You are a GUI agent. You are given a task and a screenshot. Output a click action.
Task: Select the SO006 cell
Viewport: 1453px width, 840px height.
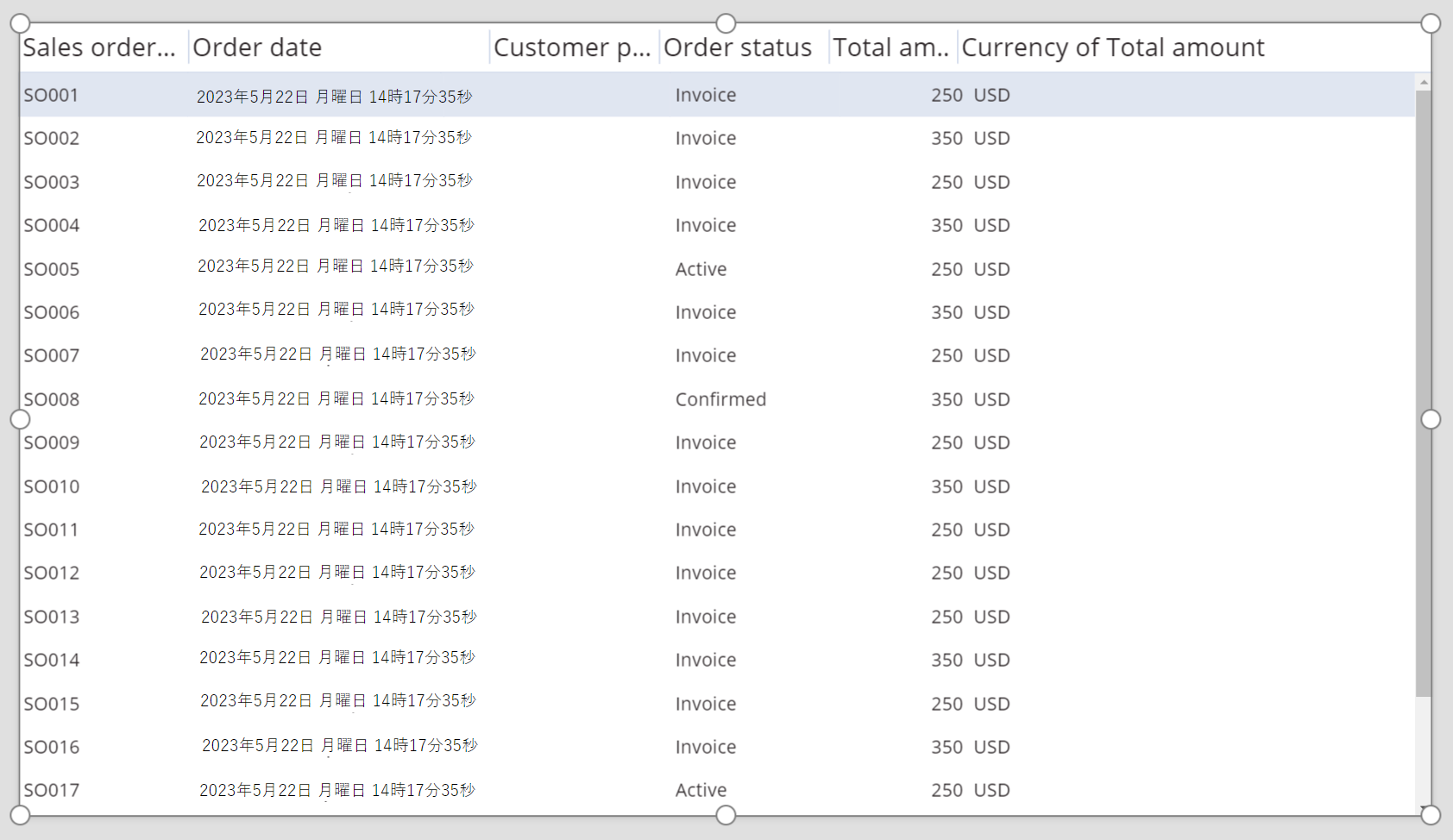(51, 312)
